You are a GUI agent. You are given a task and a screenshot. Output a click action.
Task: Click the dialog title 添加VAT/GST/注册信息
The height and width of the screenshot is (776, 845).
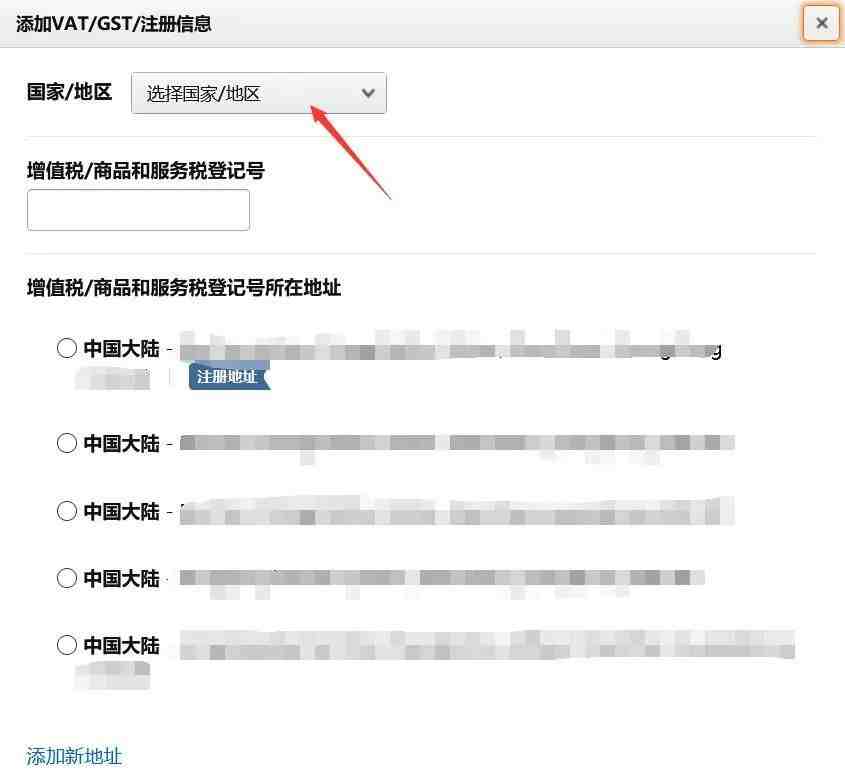click(x=114, y=24)
